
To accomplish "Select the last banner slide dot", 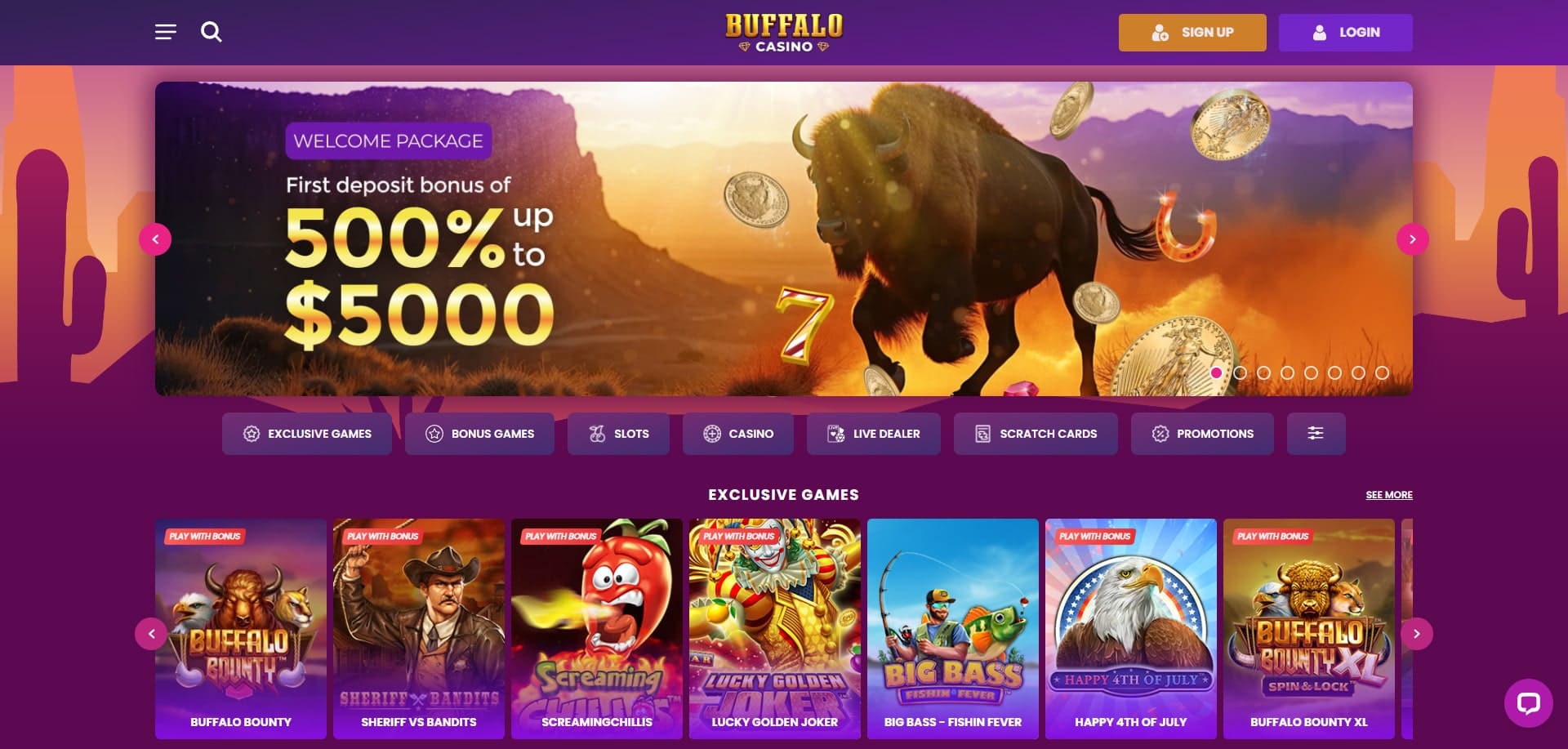I will [x=1382, y=372].
